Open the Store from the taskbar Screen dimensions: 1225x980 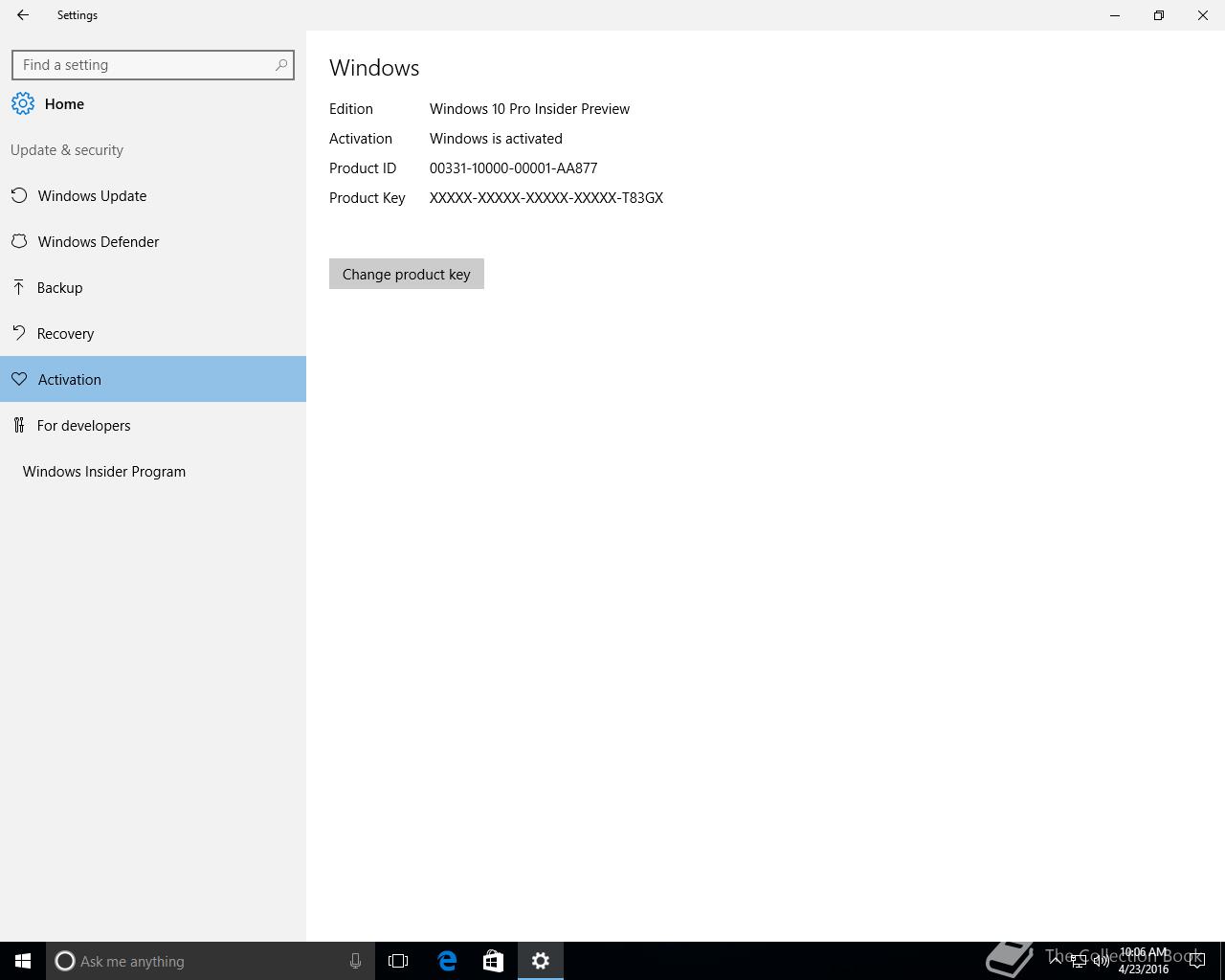click(x=493, y=961)
